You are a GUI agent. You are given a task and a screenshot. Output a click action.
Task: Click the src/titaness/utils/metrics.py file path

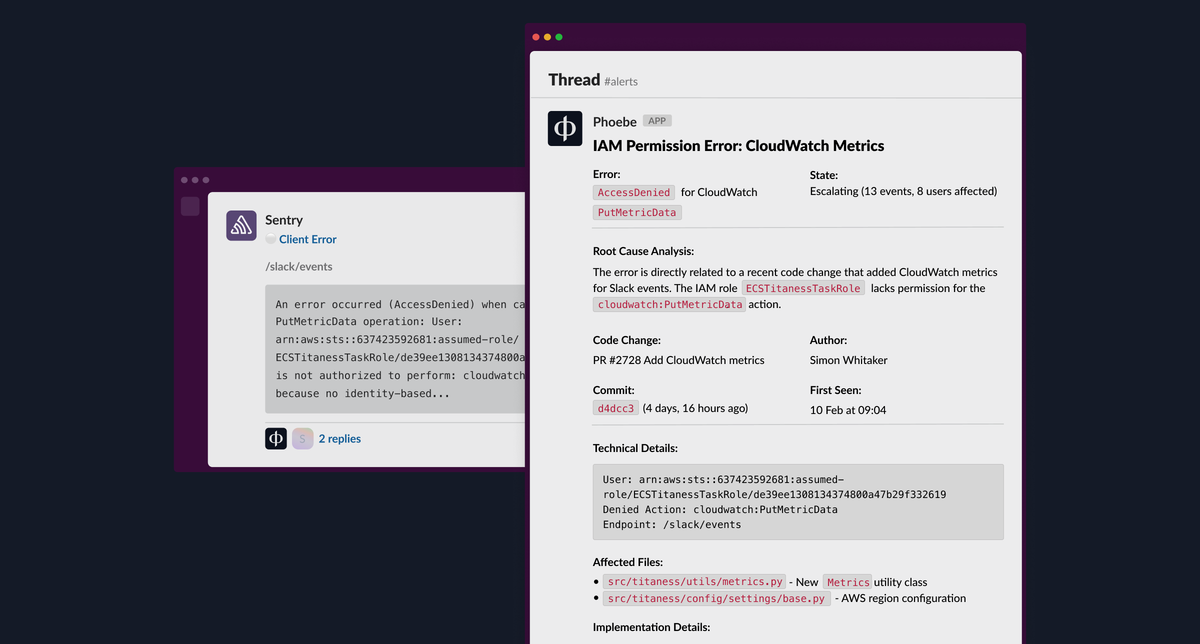pyautogui.click(x=693, y=582)
